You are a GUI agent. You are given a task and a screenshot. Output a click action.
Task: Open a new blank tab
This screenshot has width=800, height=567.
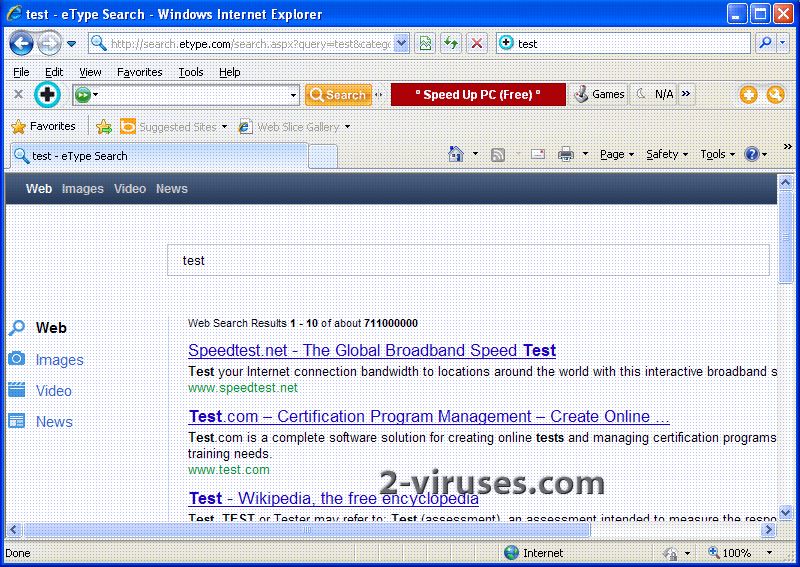pyautogui.click(x=323, y=156)
